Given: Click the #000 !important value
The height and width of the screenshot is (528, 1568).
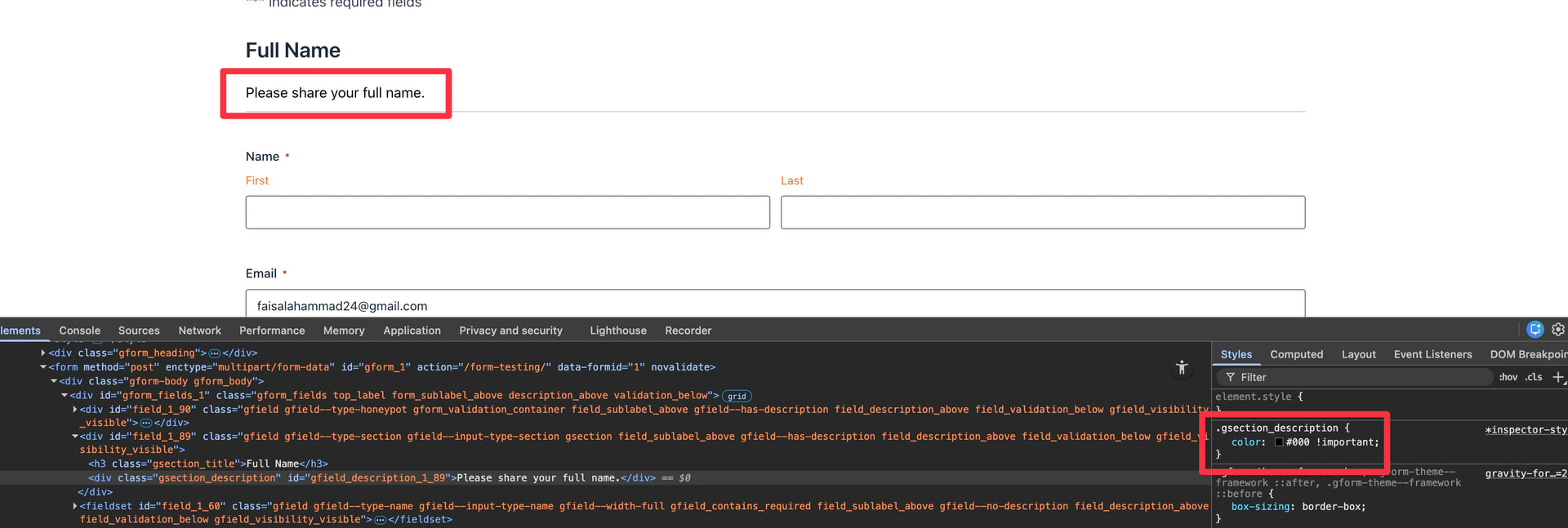Looking at the screenshot, I should pos(1331,442).
